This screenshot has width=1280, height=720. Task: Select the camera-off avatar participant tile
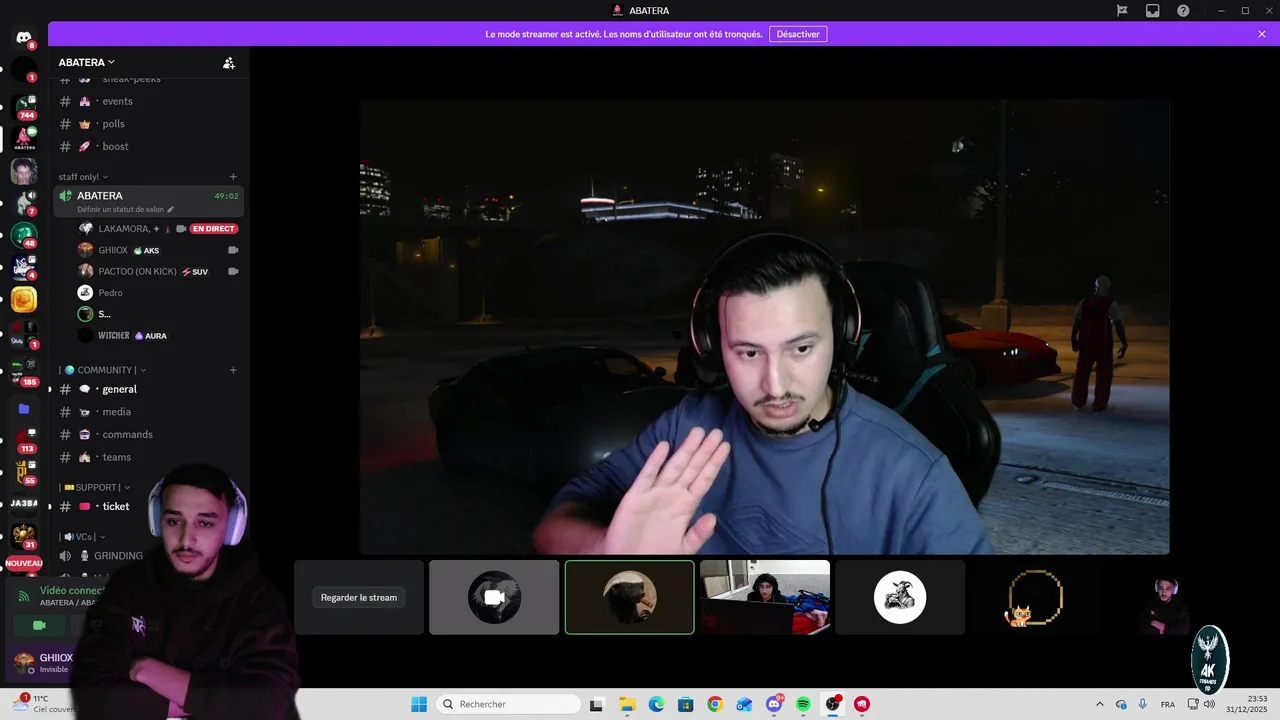pos(494,597)
